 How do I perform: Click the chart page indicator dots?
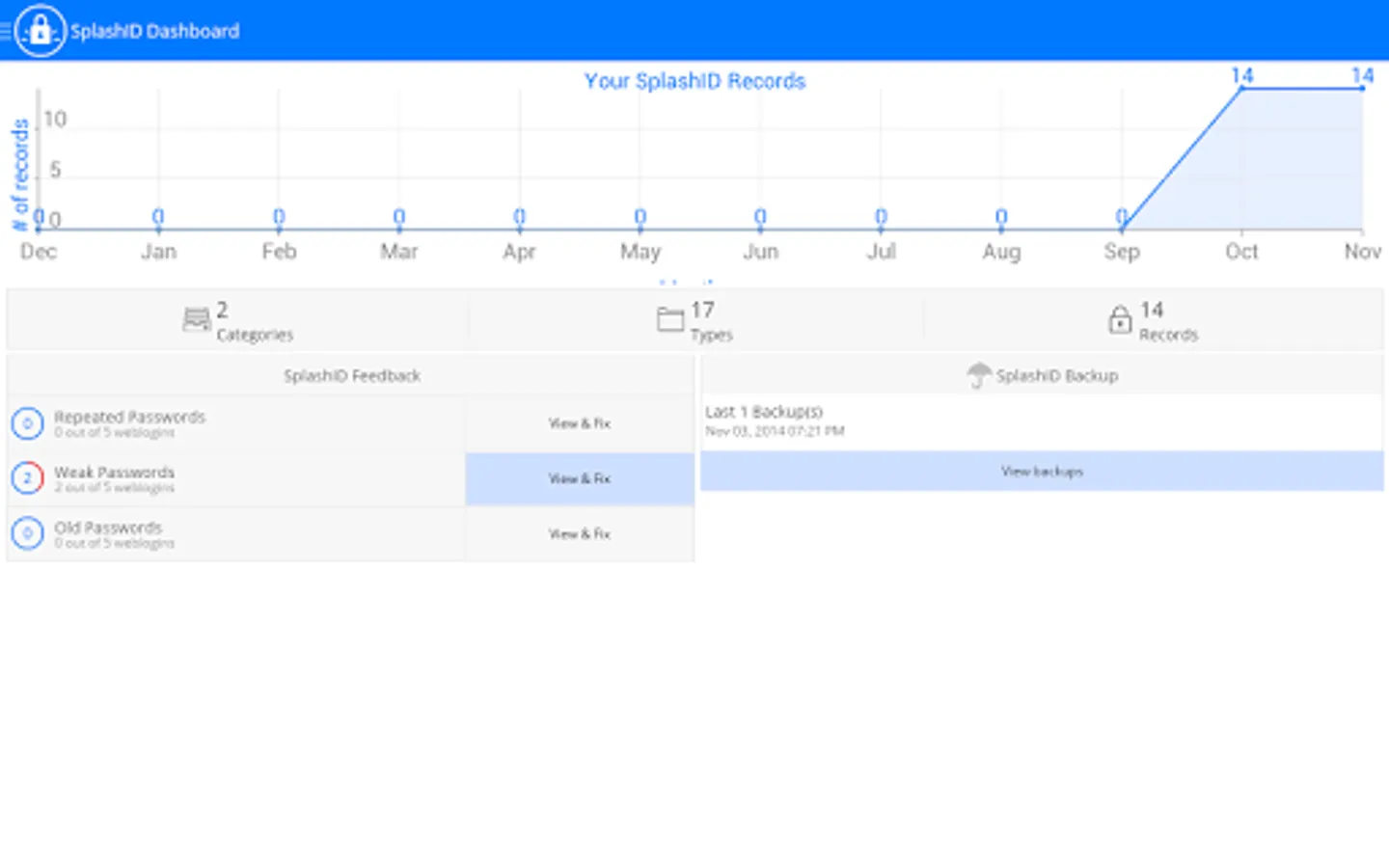pyautogui.click(x=686, y=283)
